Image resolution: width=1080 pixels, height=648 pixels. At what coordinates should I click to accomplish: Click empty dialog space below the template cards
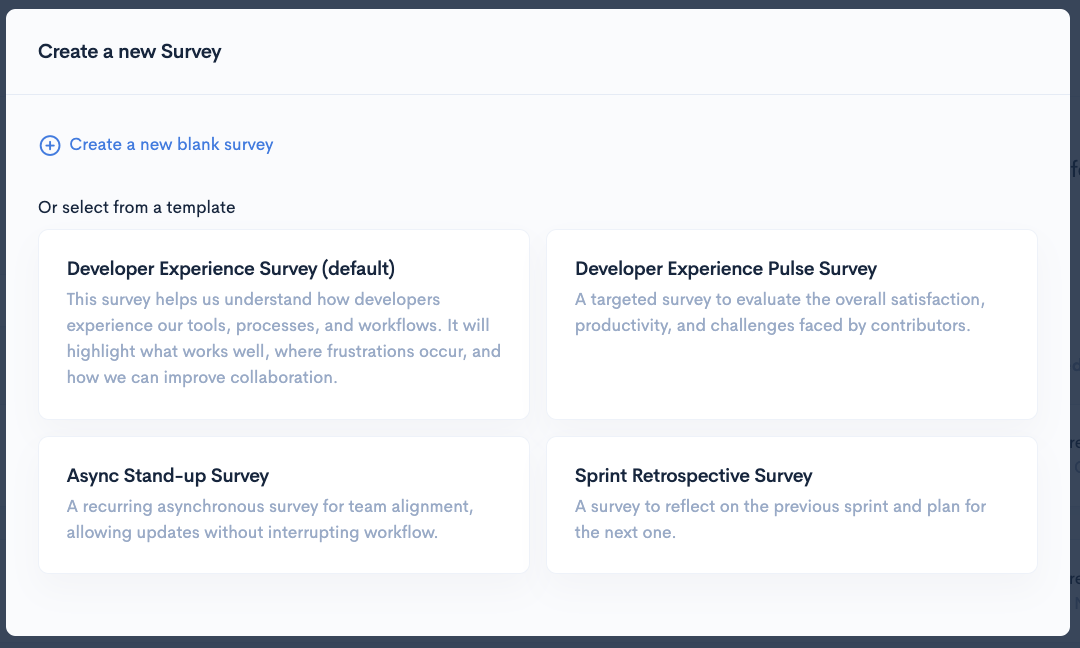tap(540, 603)
